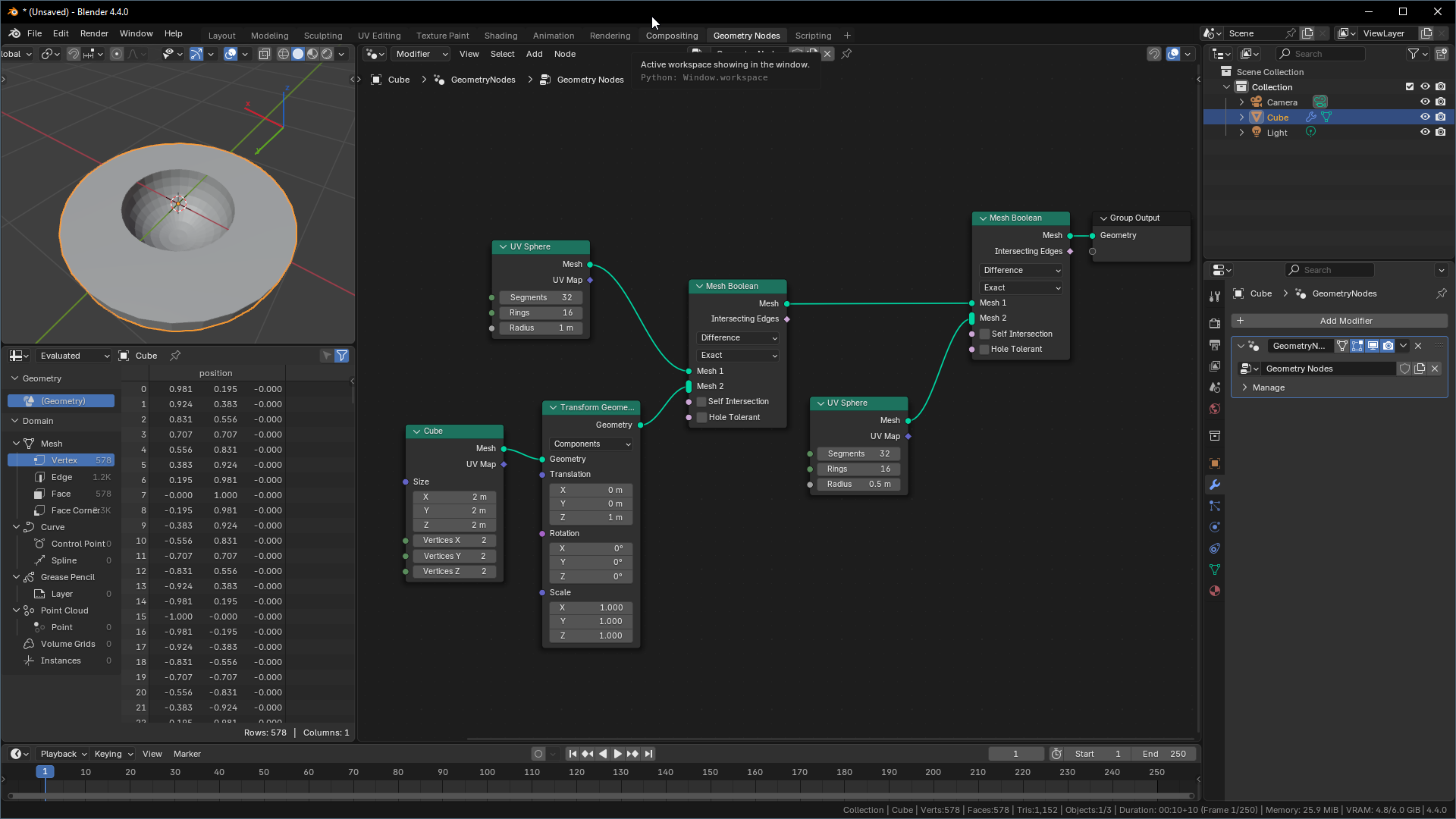Switch viewport to rendered shading
Viewport: 1456px width, 819px height.
pos(327,54)
